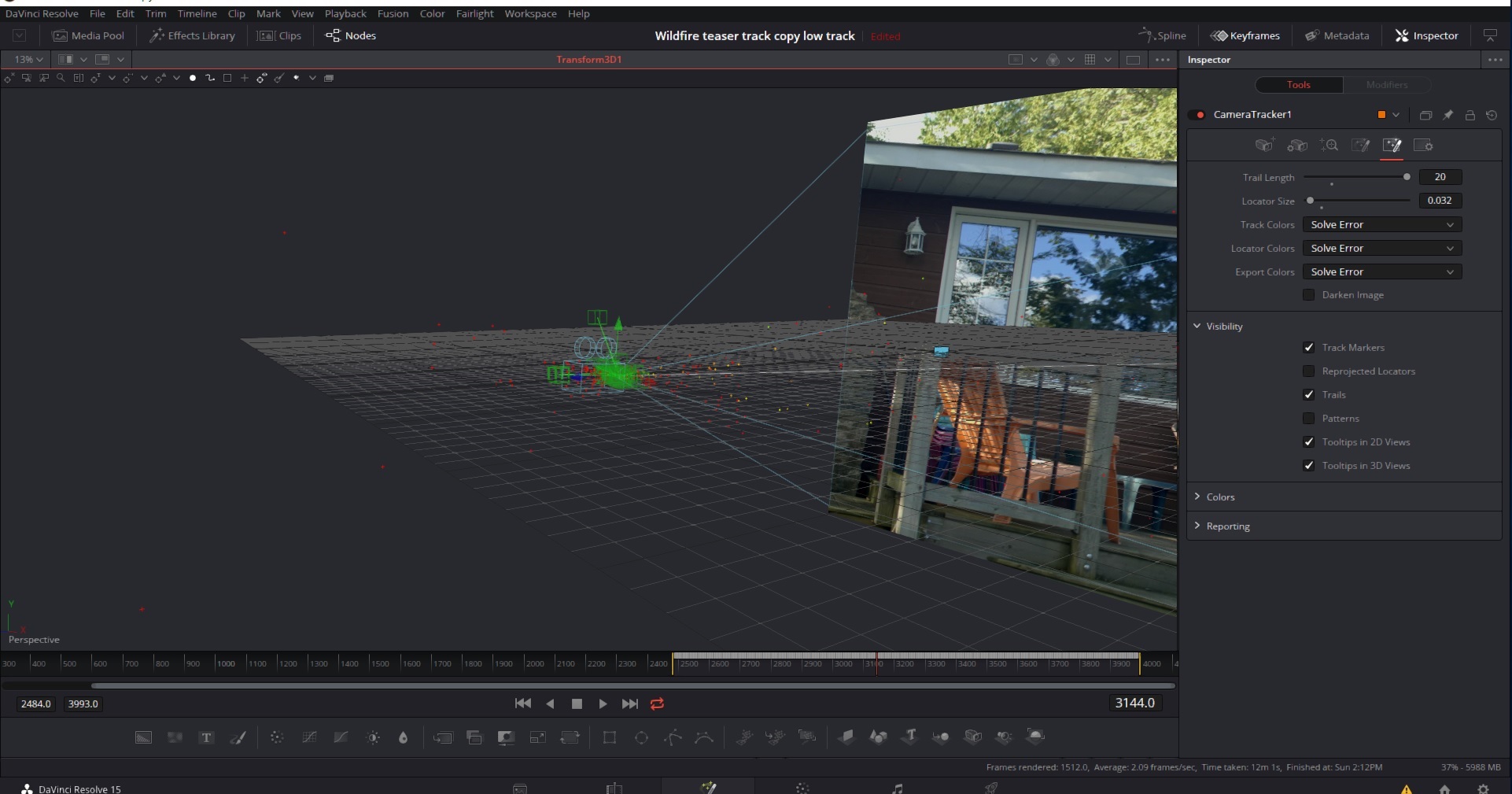Collapse the Visibility section
Screen dimensions: 1512x794
[1197, 326]
